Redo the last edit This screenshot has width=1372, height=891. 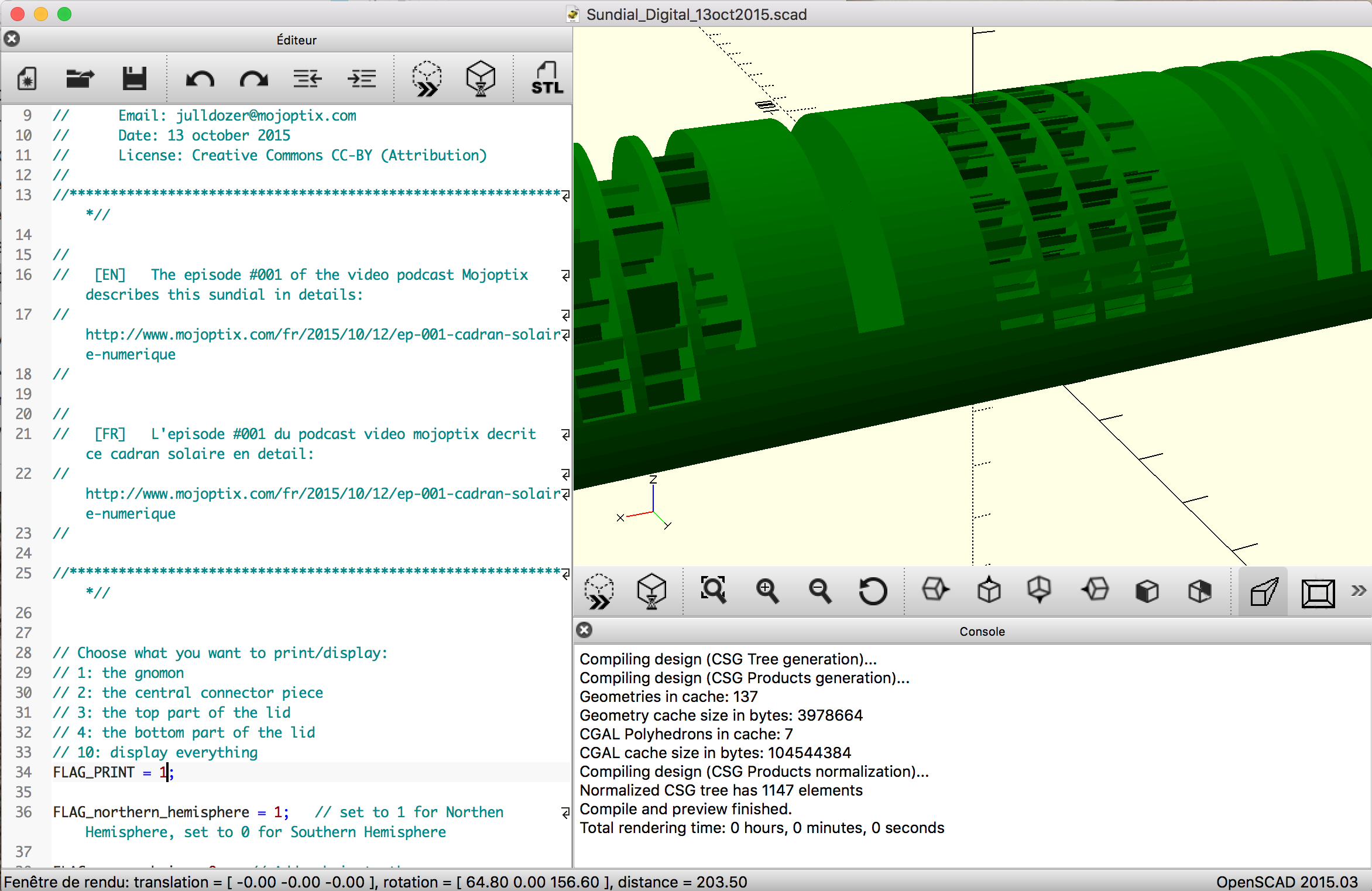(x=253, y=78)
